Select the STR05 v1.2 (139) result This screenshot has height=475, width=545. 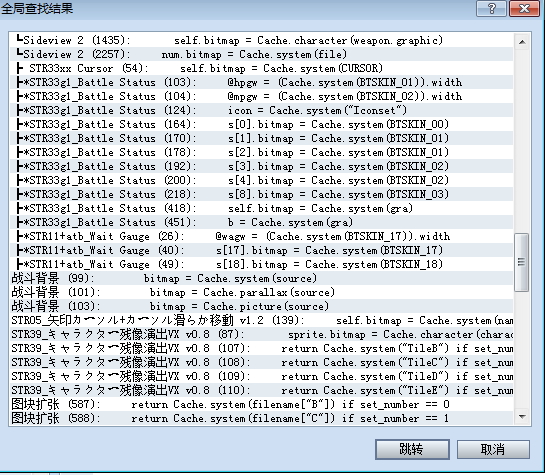point(261,320)
